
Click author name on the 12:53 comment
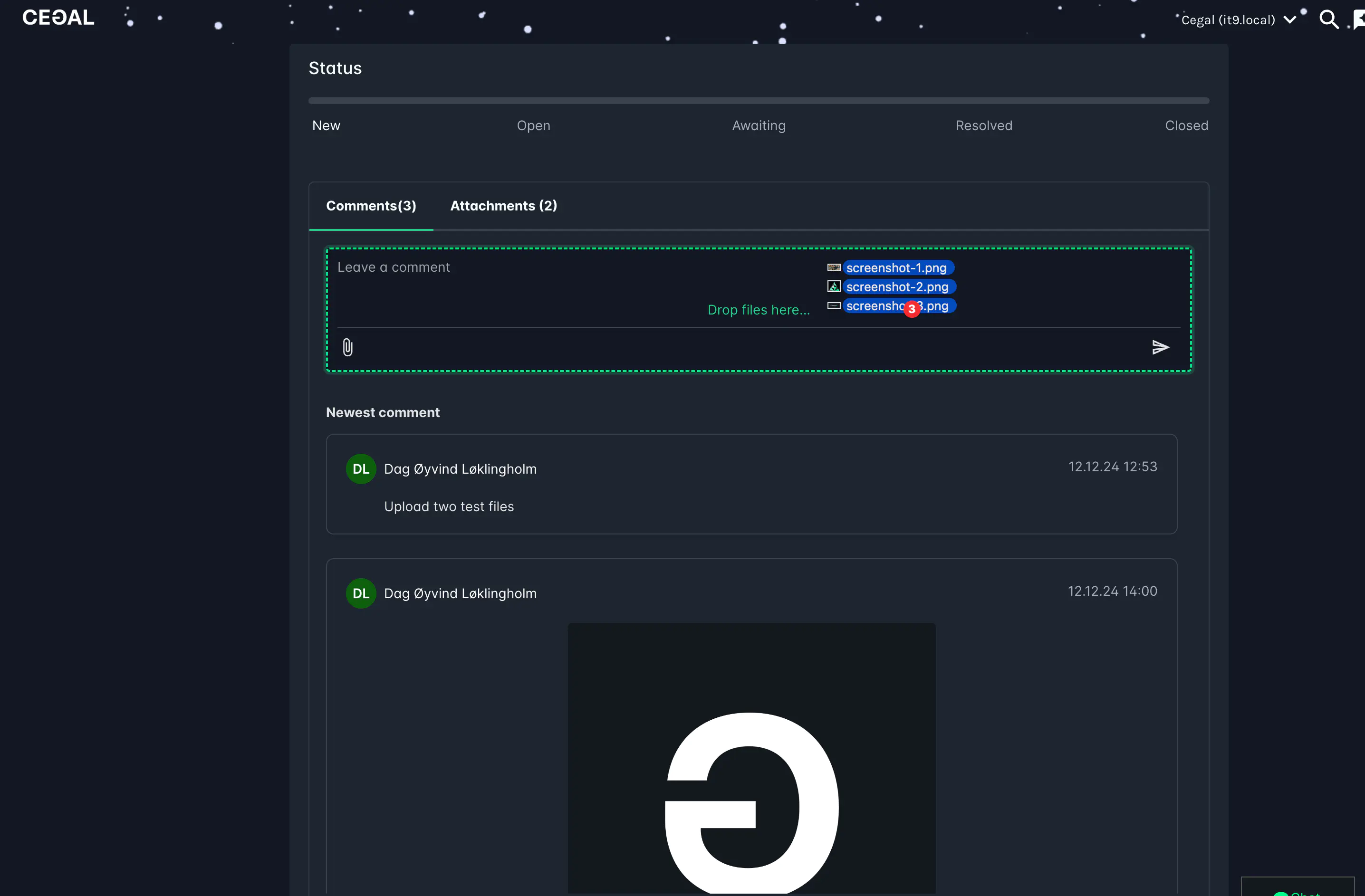point(460,469)
